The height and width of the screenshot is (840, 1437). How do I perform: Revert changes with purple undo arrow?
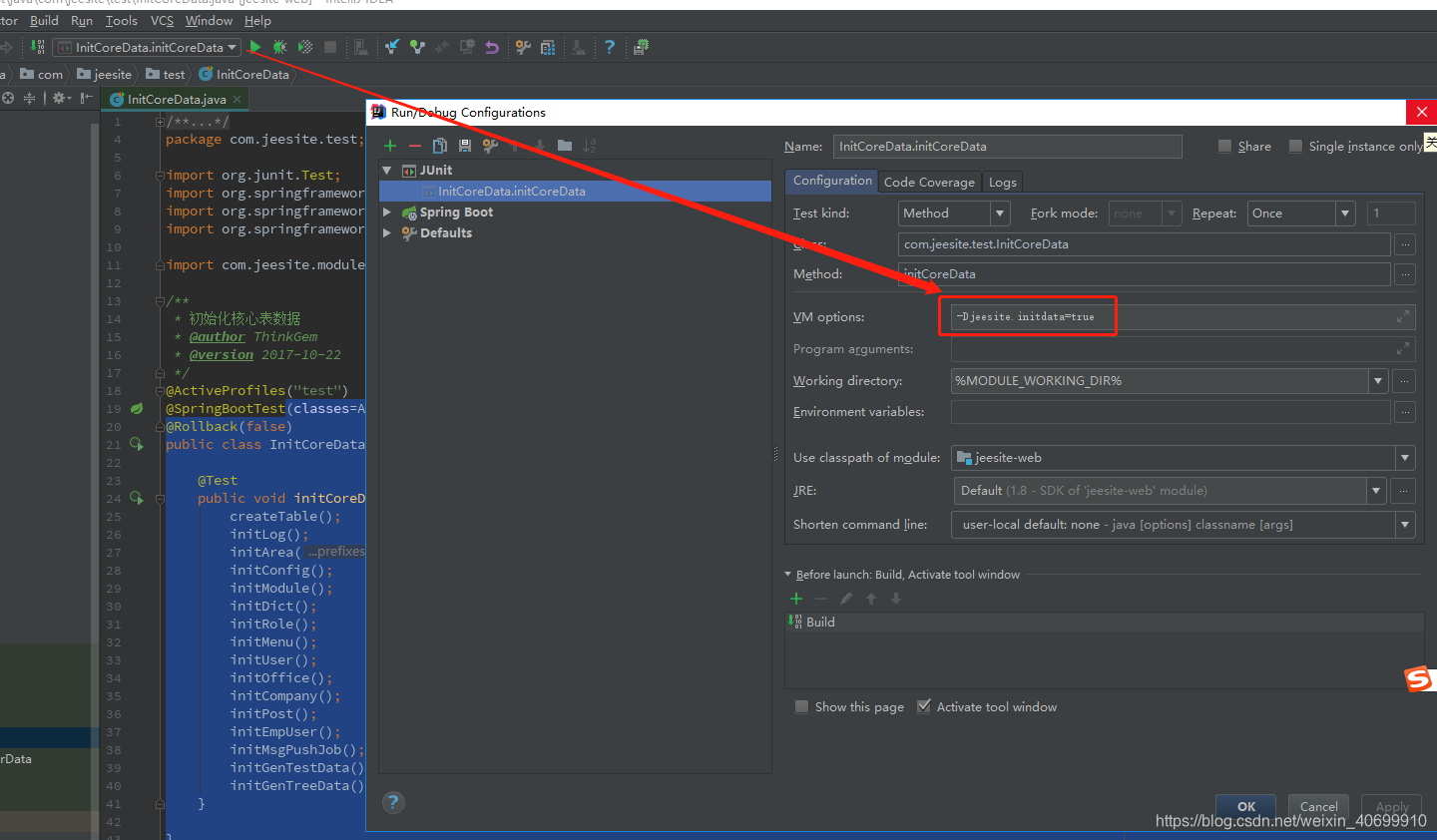pos(492,47)
